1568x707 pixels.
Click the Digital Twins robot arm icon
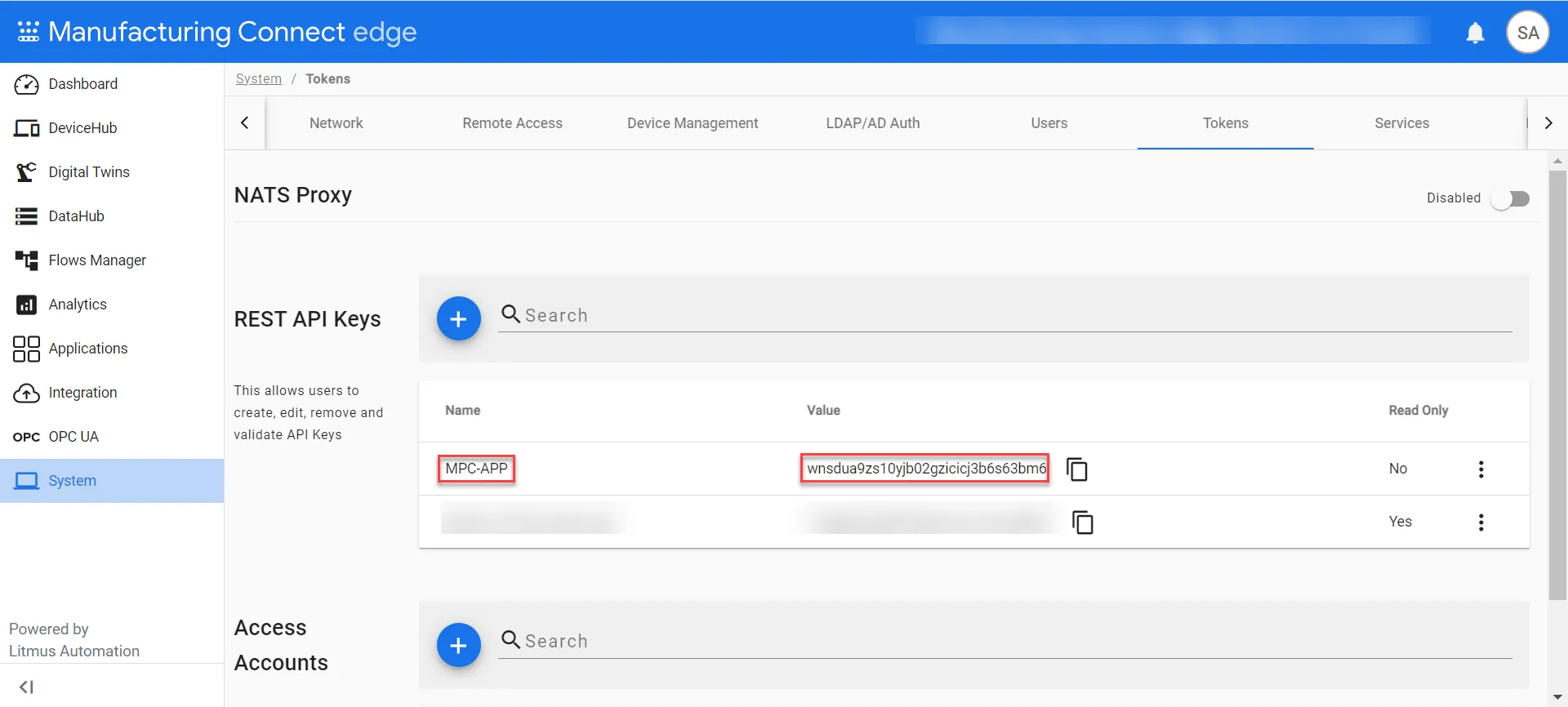(x=26, y=172)
